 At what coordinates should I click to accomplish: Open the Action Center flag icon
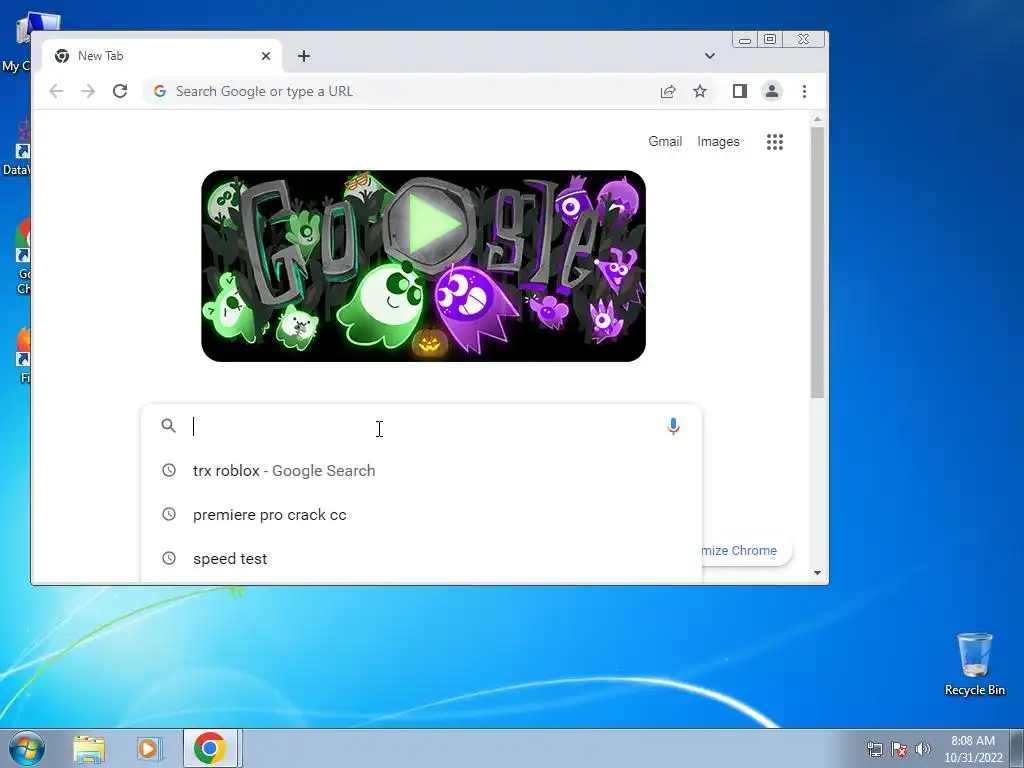[x=899, y=749]
